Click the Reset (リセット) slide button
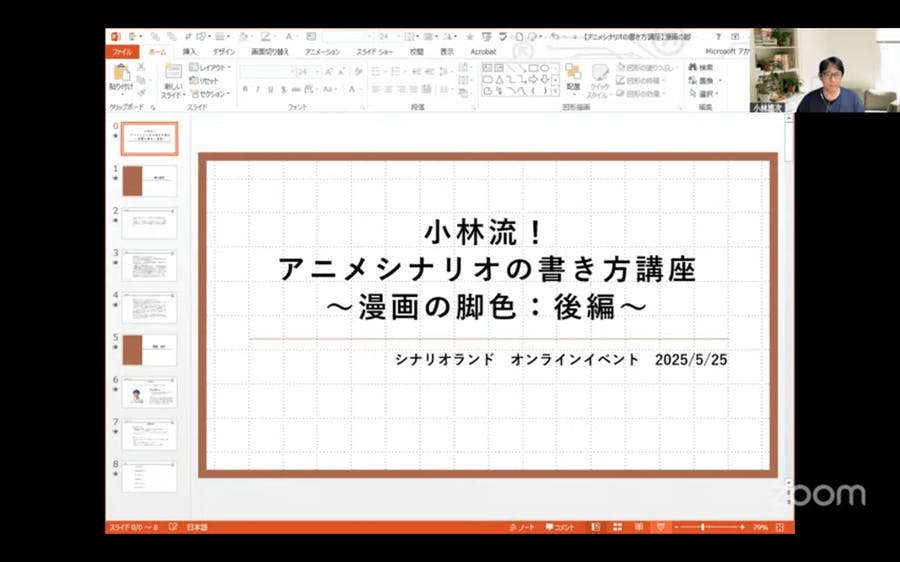Screen dimensions: 900x562 206,80
